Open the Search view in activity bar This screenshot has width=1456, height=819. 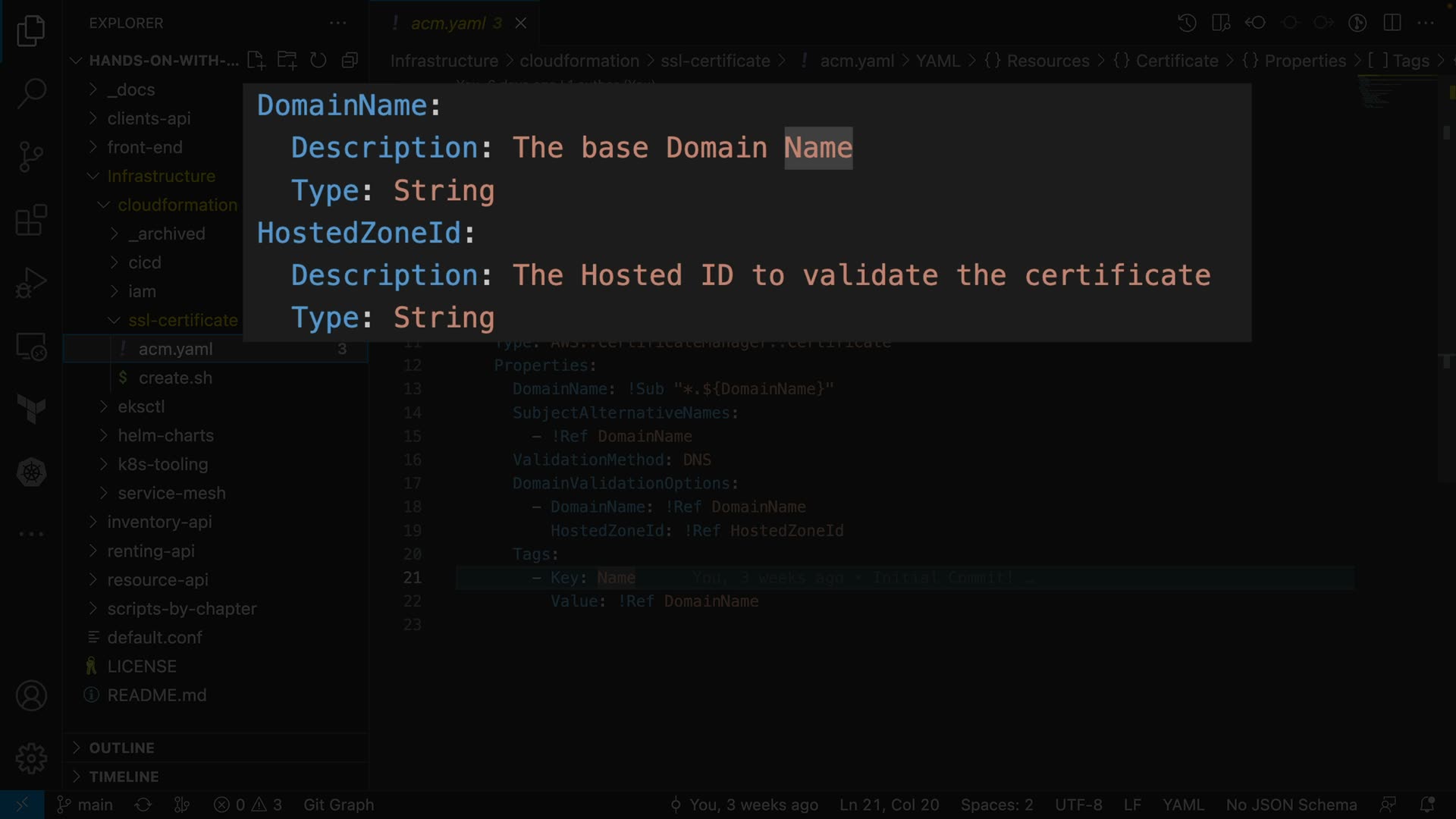pos(31,93)
